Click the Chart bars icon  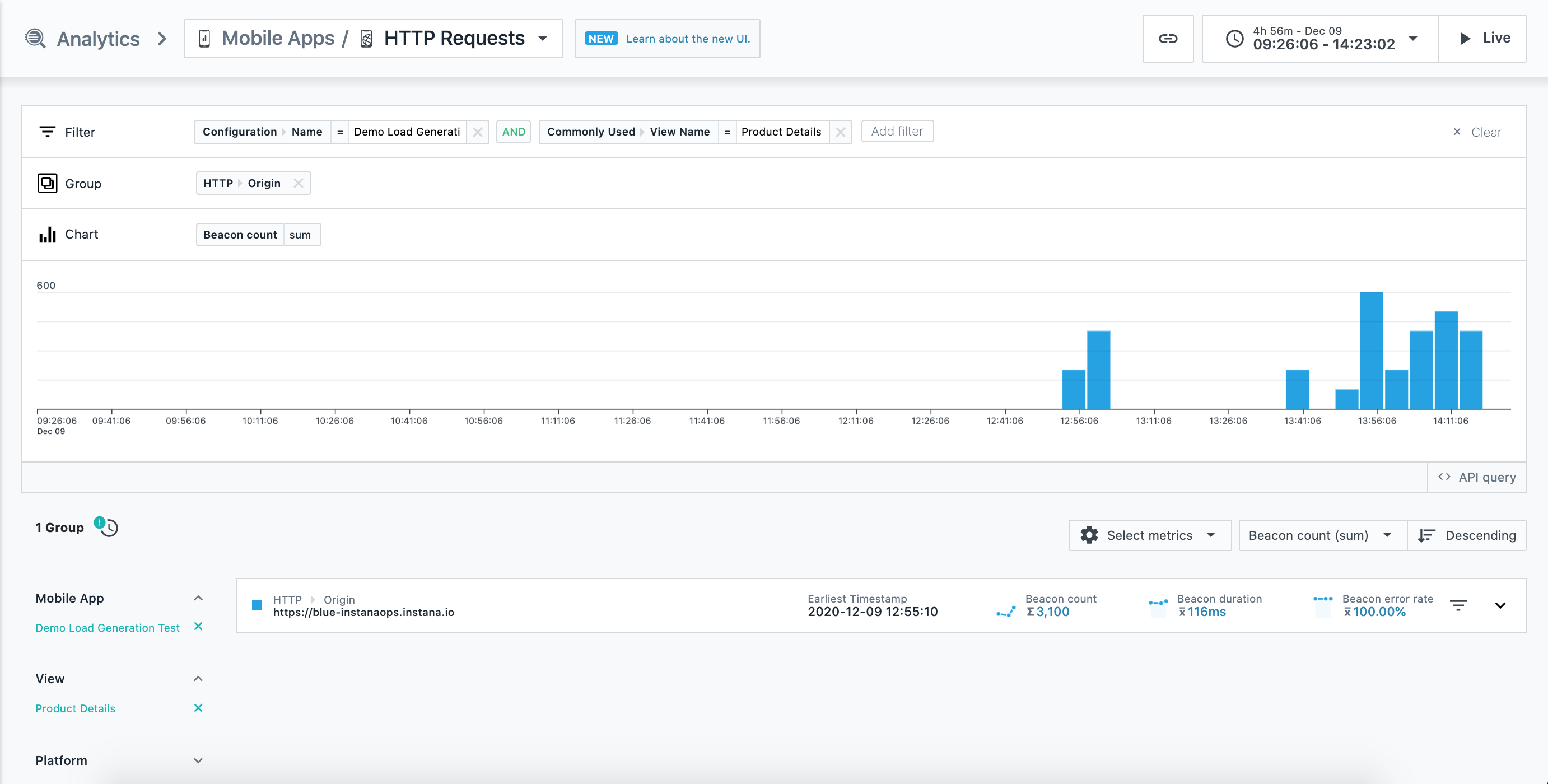pyautogui.click(x=48, y=235)
